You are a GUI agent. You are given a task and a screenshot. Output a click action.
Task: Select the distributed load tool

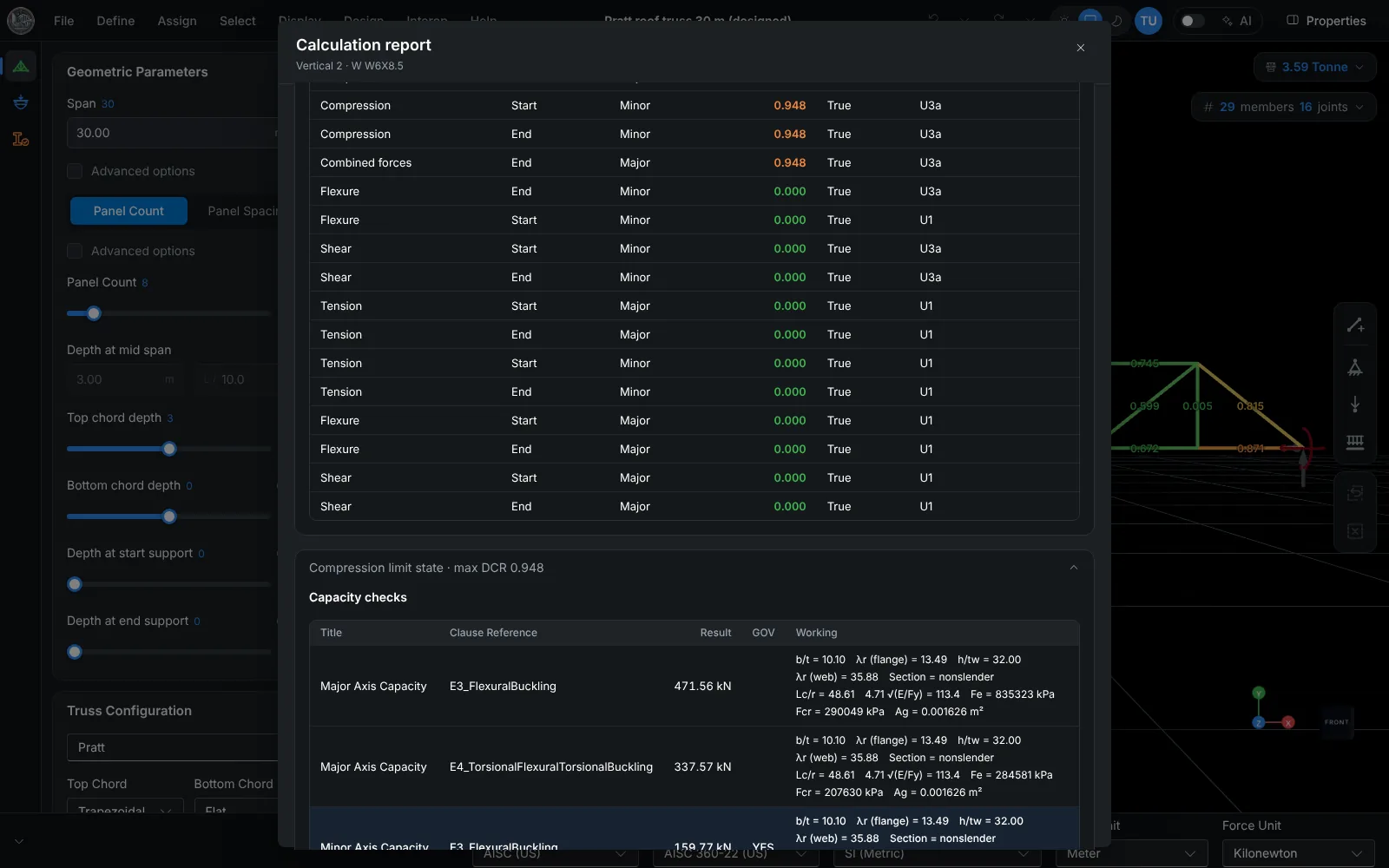point(1355,443)
